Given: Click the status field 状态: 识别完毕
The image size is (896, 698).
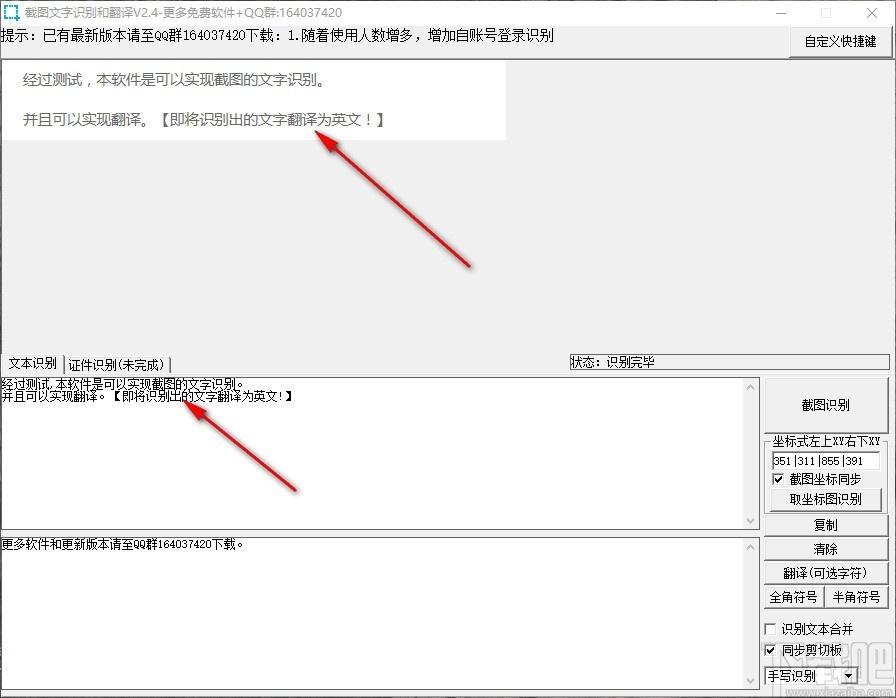Looking at the screenshot, I should (x=730, y=362).
